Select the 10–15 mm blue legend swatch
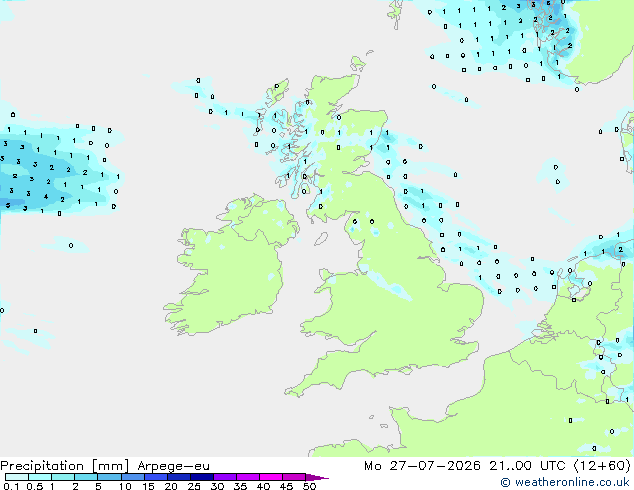 pos(133,477)
